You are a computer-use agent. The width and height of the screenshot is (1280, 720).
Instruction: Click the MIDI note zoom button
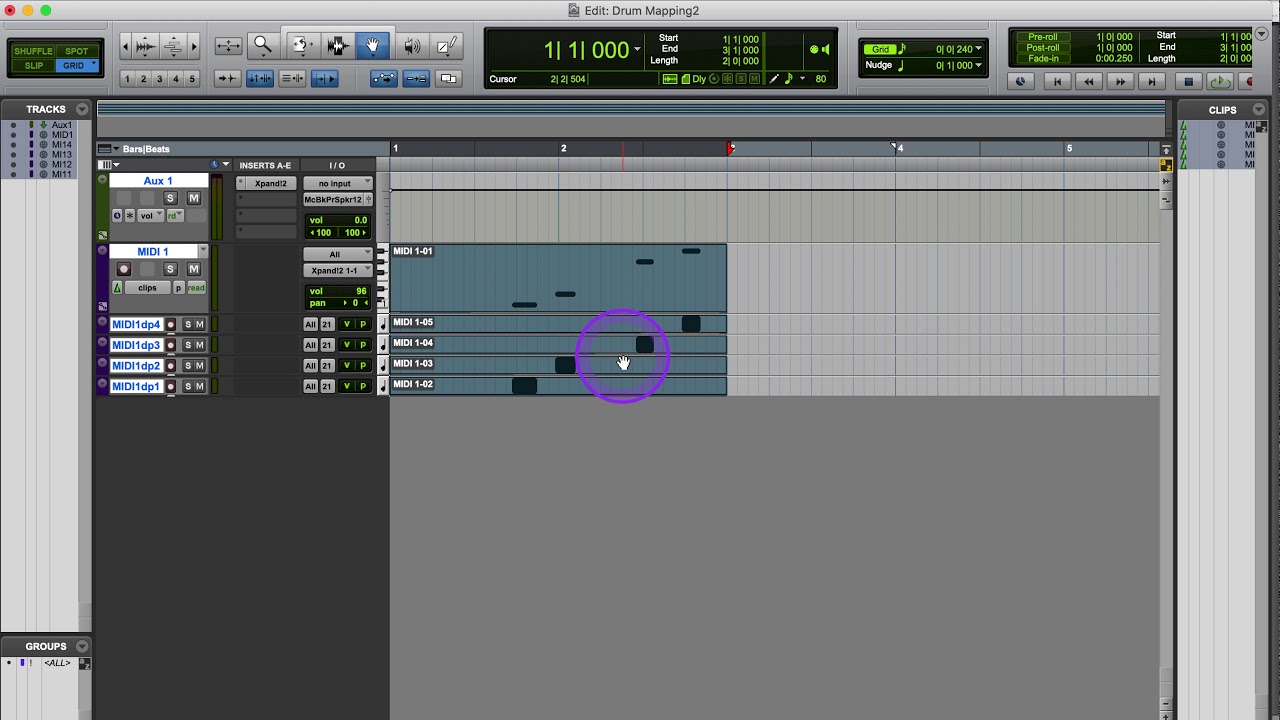pyautogui.click(x=173, y=46)
